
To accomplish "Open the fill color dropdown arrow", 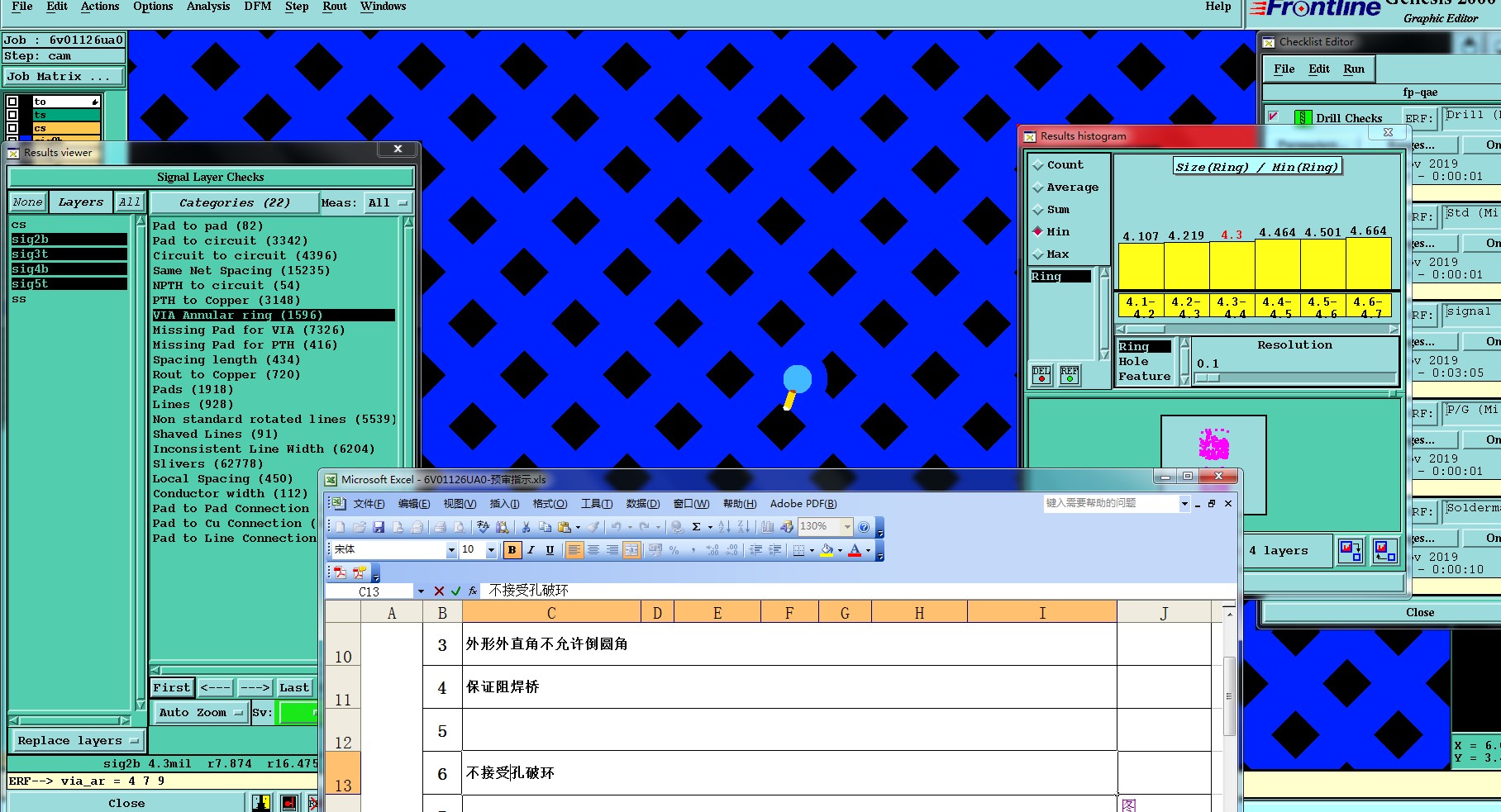I will click(841, 550).
